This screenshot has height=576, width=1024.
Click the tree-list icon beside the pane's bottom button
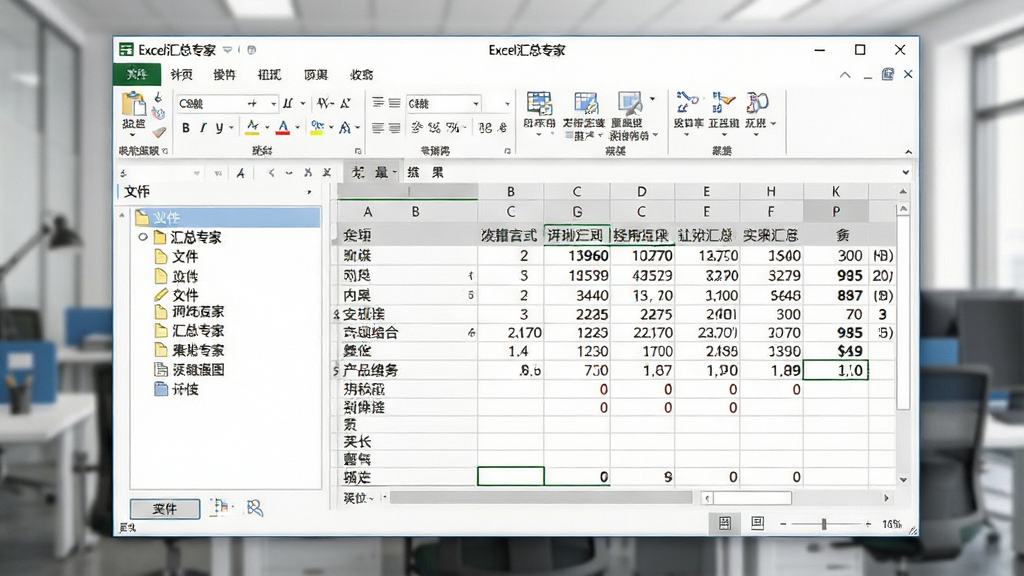tap(221, 507)
